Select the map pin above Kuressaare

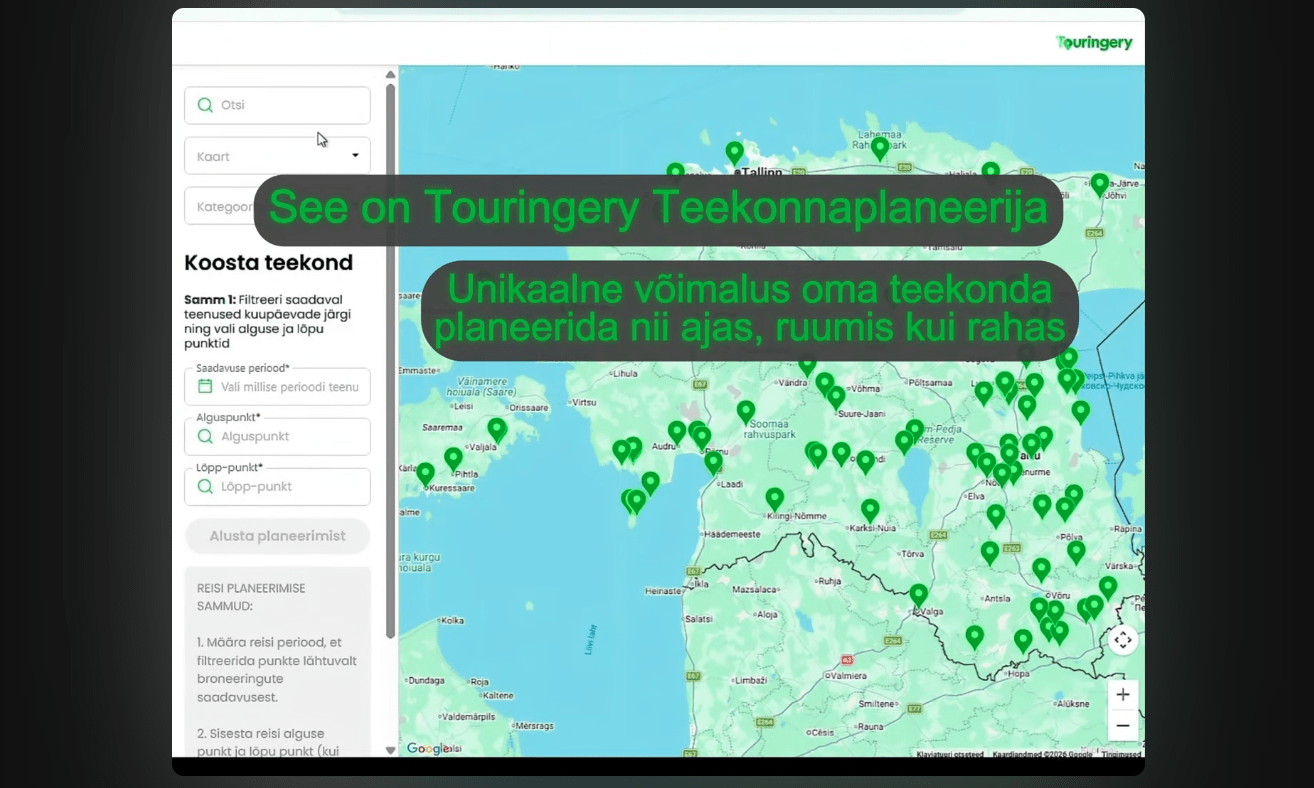(x=426, y=473)
